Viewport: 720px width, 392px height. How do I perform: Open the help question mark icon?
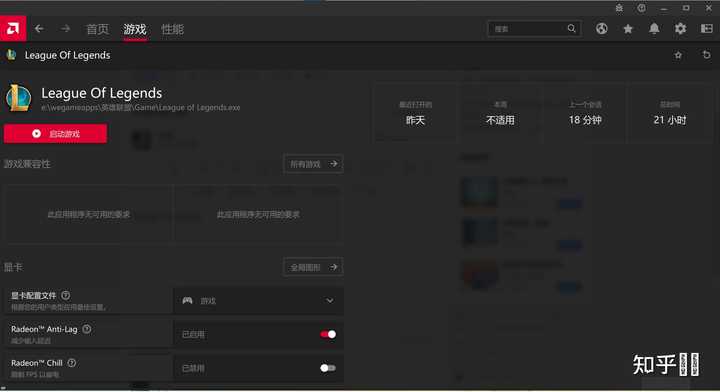coord(641,8)
